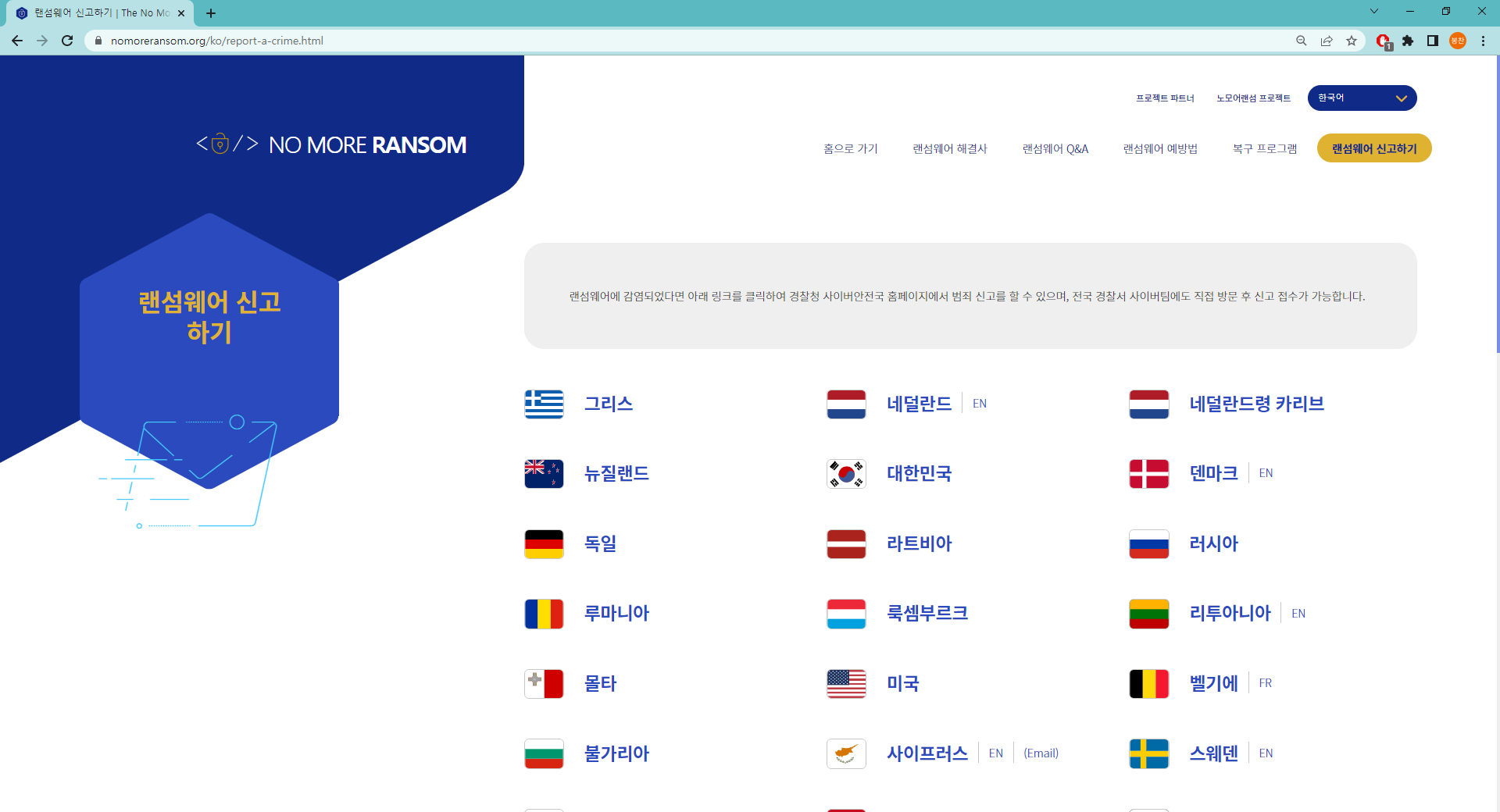Click the site lock icon in address bar
The height and width of the screenshot is (812, 1500).
[98, 41]
